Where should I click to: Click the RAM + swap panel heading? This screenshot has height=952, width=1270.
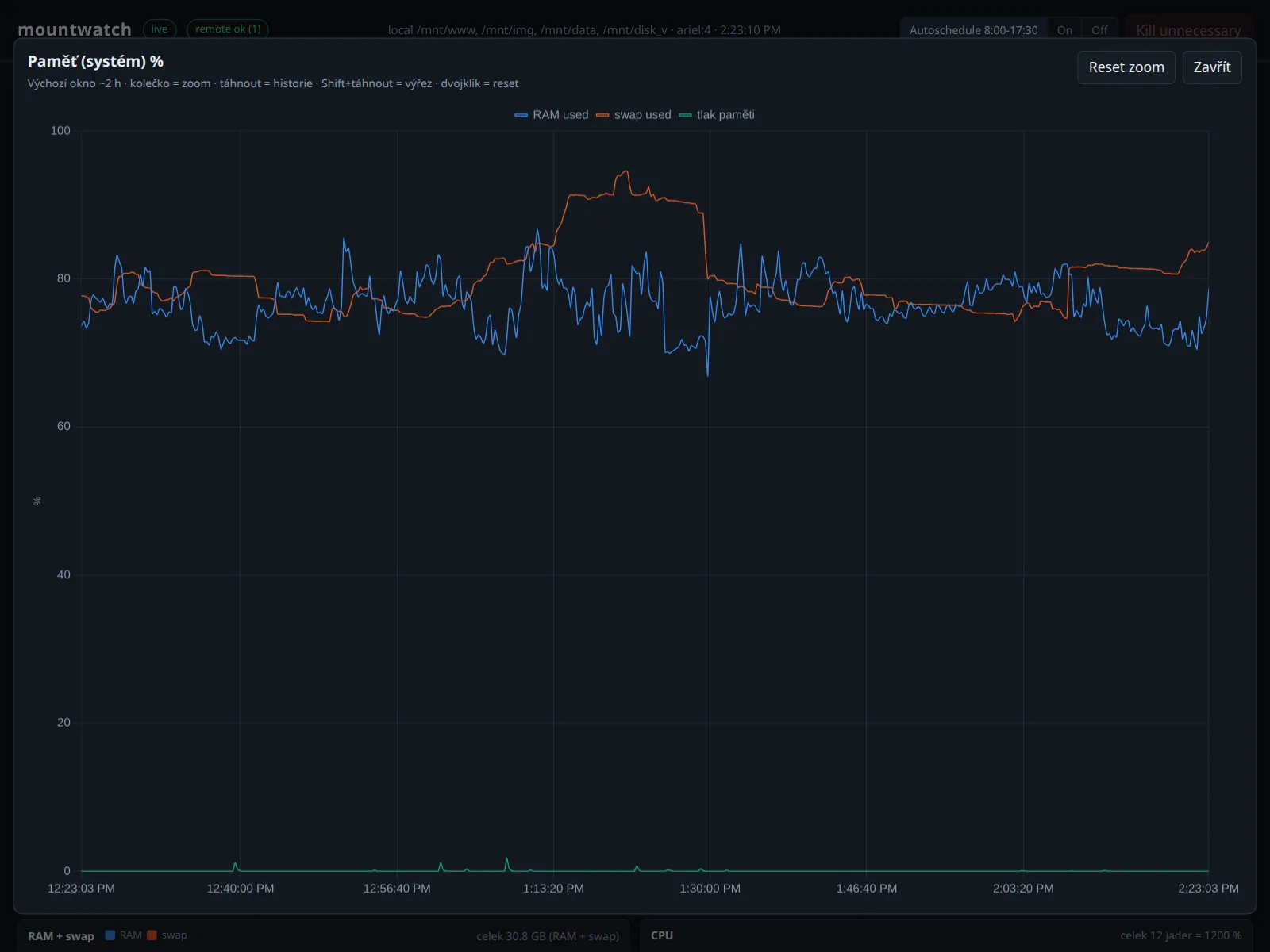(61, 936)
